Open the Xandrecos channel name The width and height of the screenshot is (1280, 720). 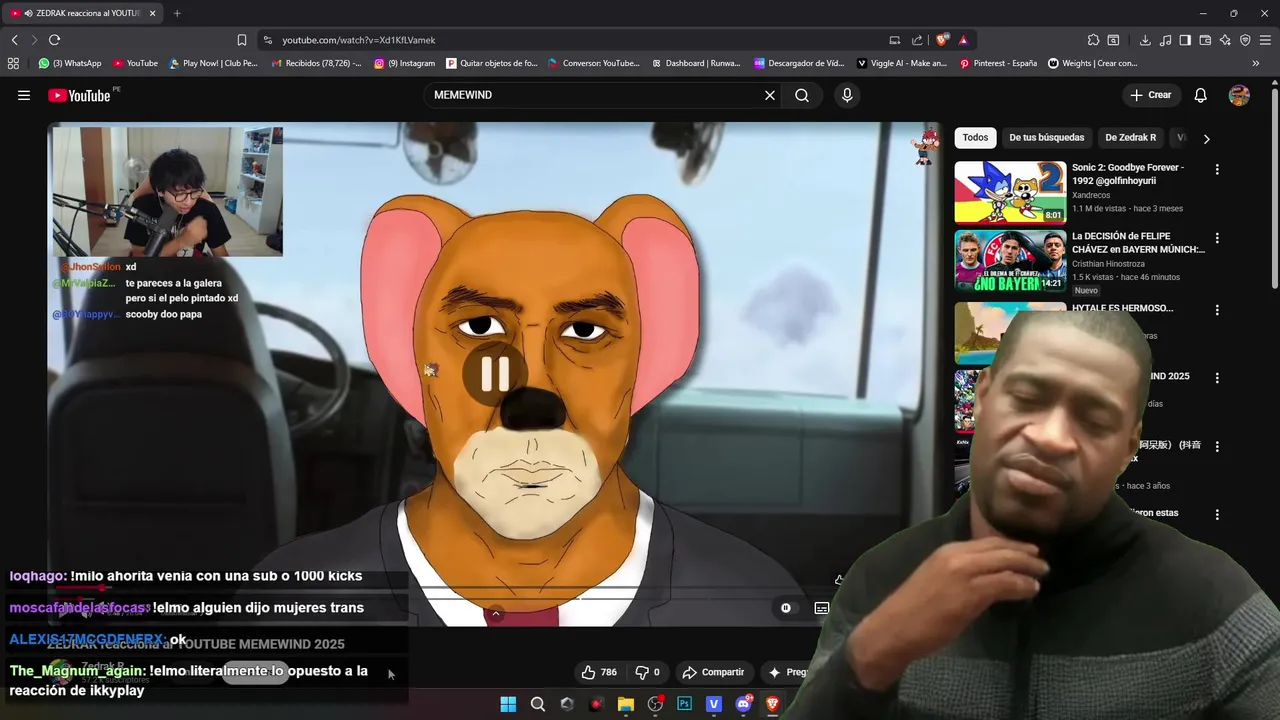point(1091,195)
